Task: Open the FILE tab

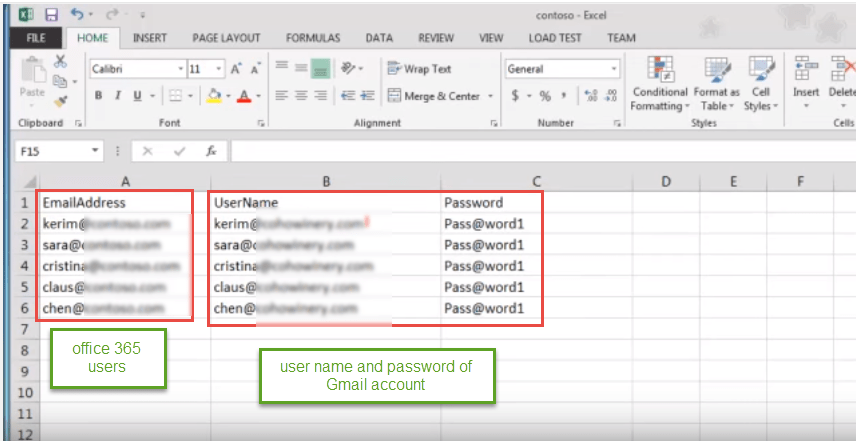Action: point(36,38)
